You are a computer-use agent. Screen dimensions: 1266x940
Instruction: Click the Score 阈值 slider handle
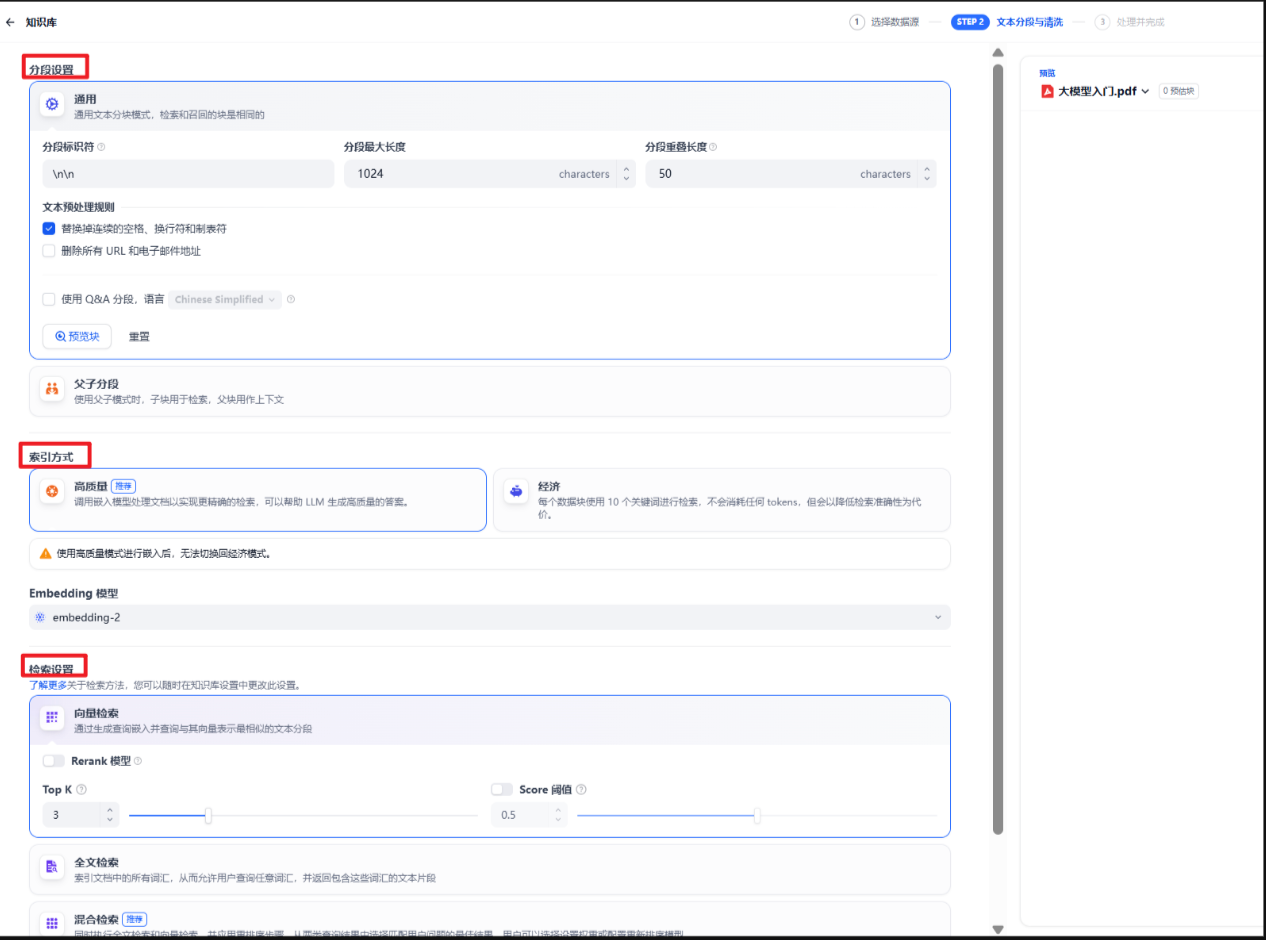pyautogui.click(x=757, y=816)
